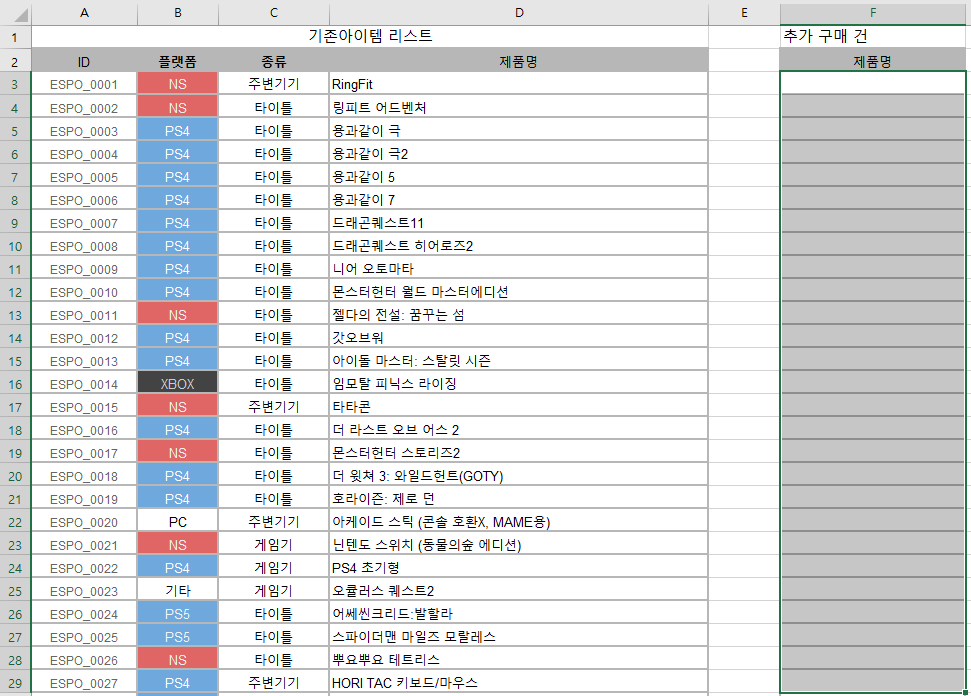Image resolution: width=971 pixels, height=696 pixels.
Task: Click the '아케이드 스틱' product cell
Action: [x=519, y=522]
